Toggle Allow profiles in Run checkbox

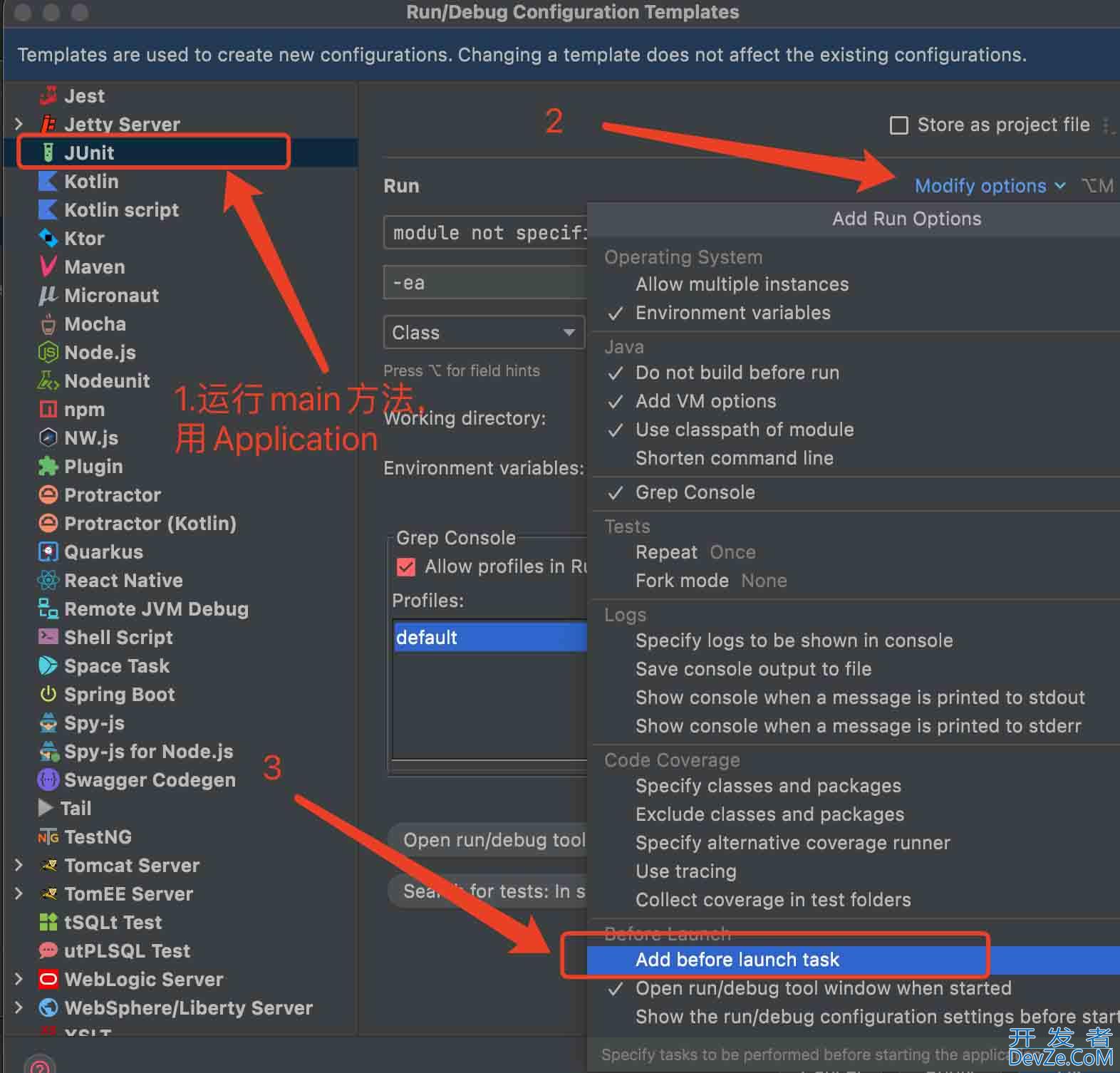(x=406, y=567)
